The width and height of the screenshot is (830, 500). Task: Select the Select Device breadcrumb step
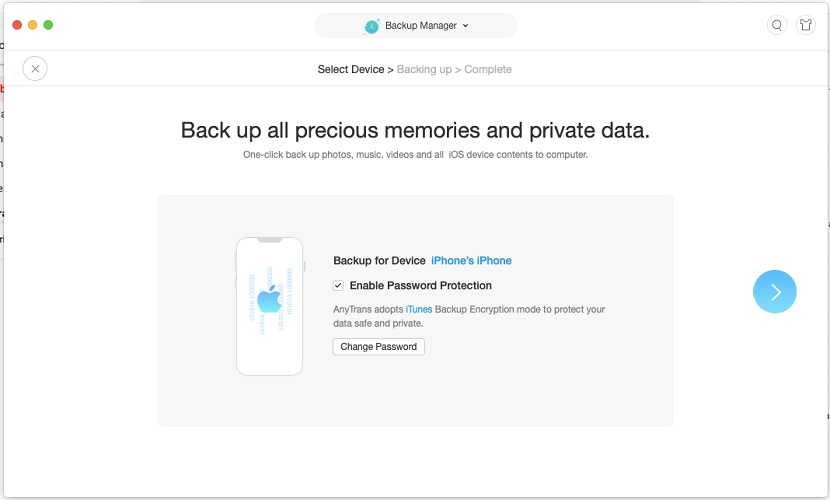pyautogui.click(x=350, y=70)
